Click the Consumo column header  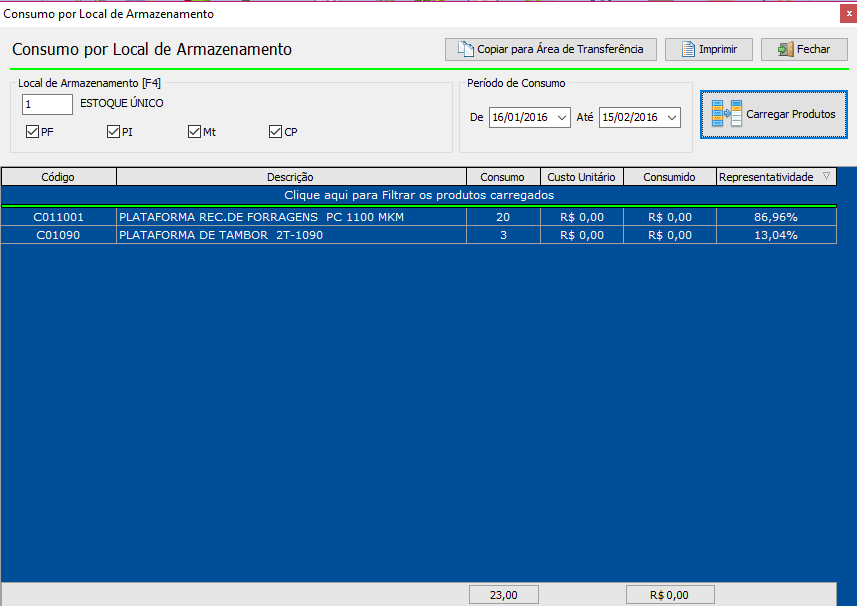[502, 177]
